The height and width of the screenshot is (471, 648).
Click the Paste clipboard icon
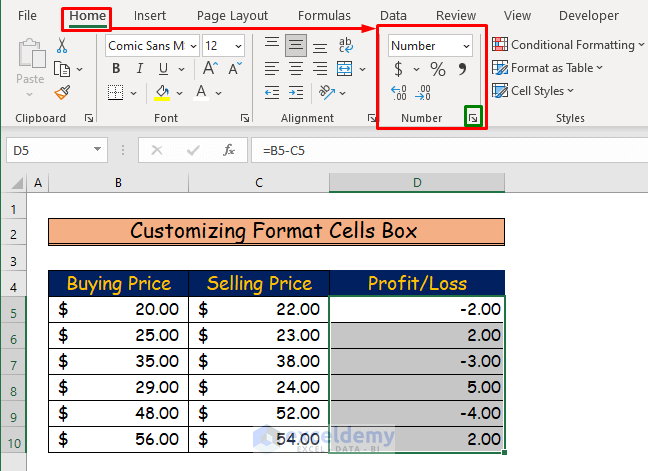(31, 54)
